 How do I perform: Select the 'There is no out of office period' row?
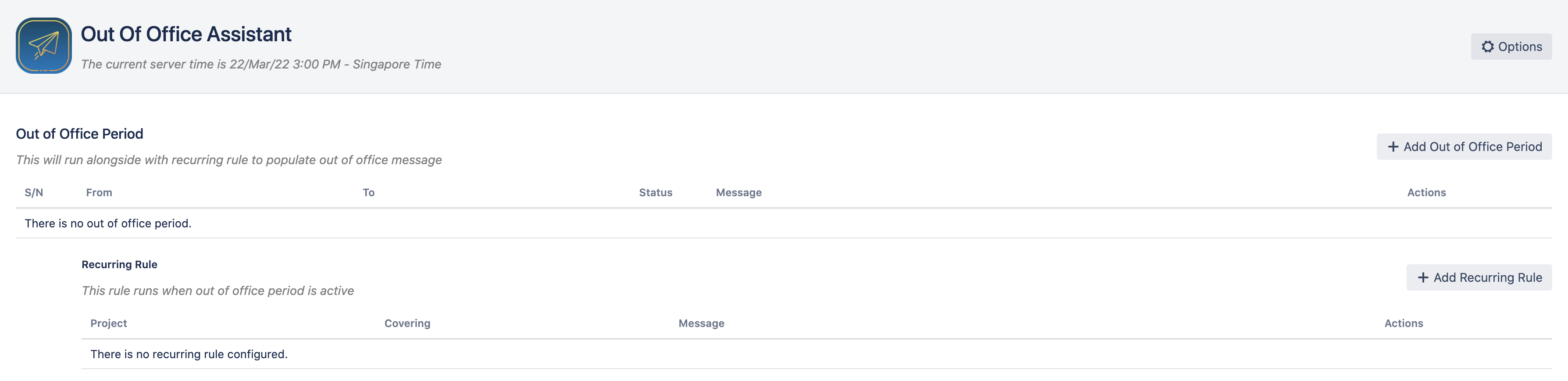pos(108,224)
